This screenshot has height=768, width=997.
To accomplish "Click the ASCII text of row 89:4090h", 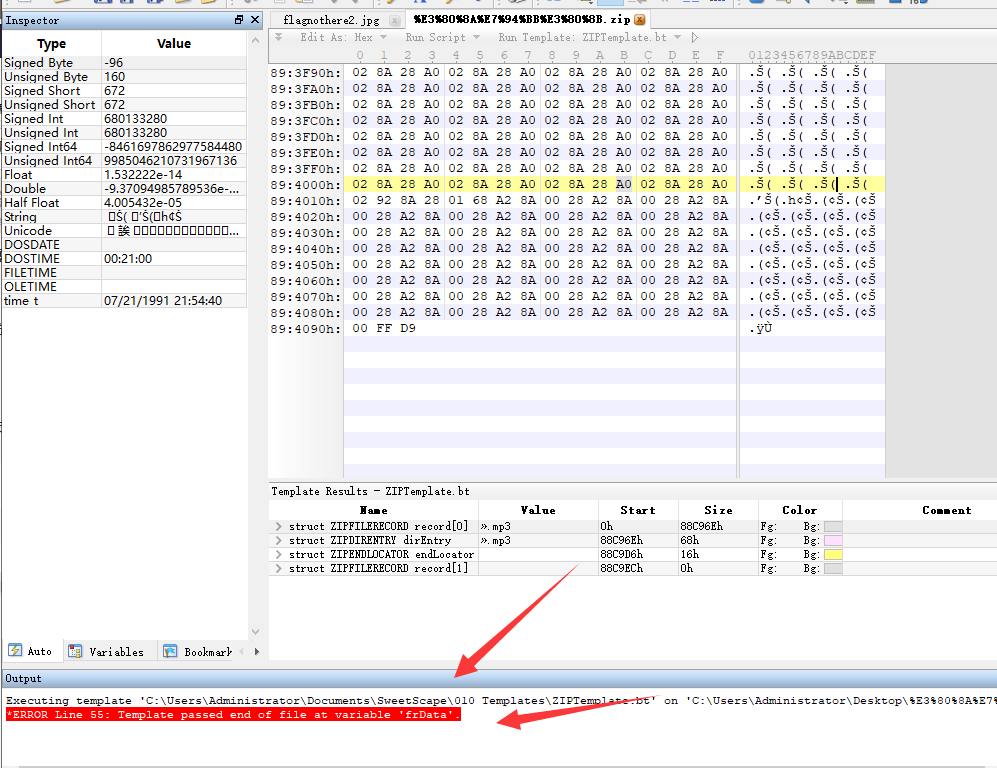I will click(x=760, y=328).
